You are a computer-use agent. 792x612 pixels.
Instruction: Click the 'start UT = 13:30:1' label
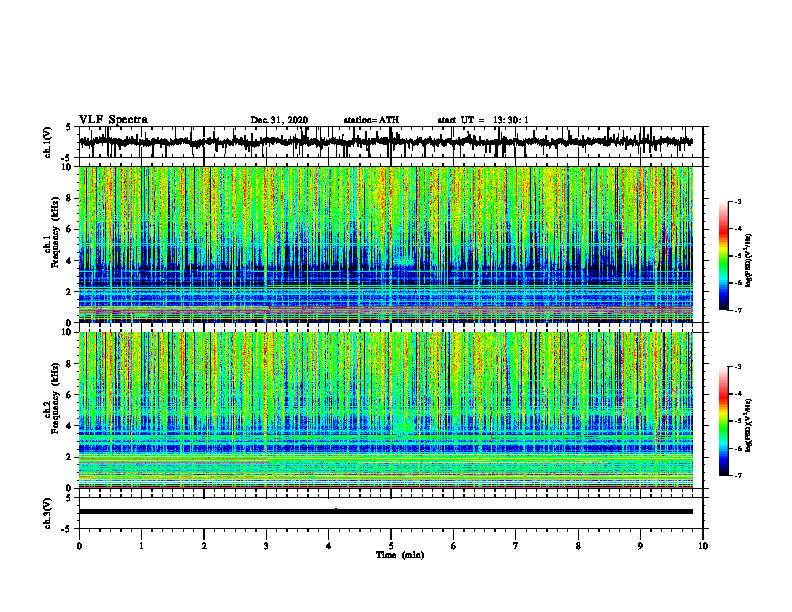483,120
